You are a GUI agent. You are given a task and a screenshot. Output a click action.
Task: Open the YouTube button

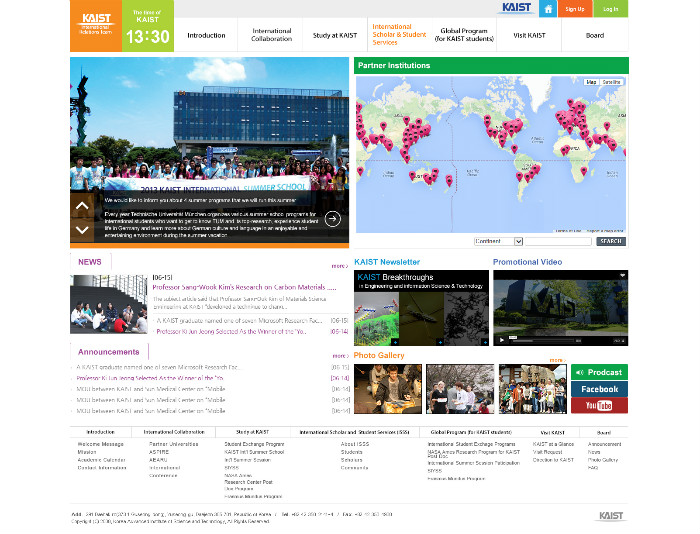[x=599, y=405]
